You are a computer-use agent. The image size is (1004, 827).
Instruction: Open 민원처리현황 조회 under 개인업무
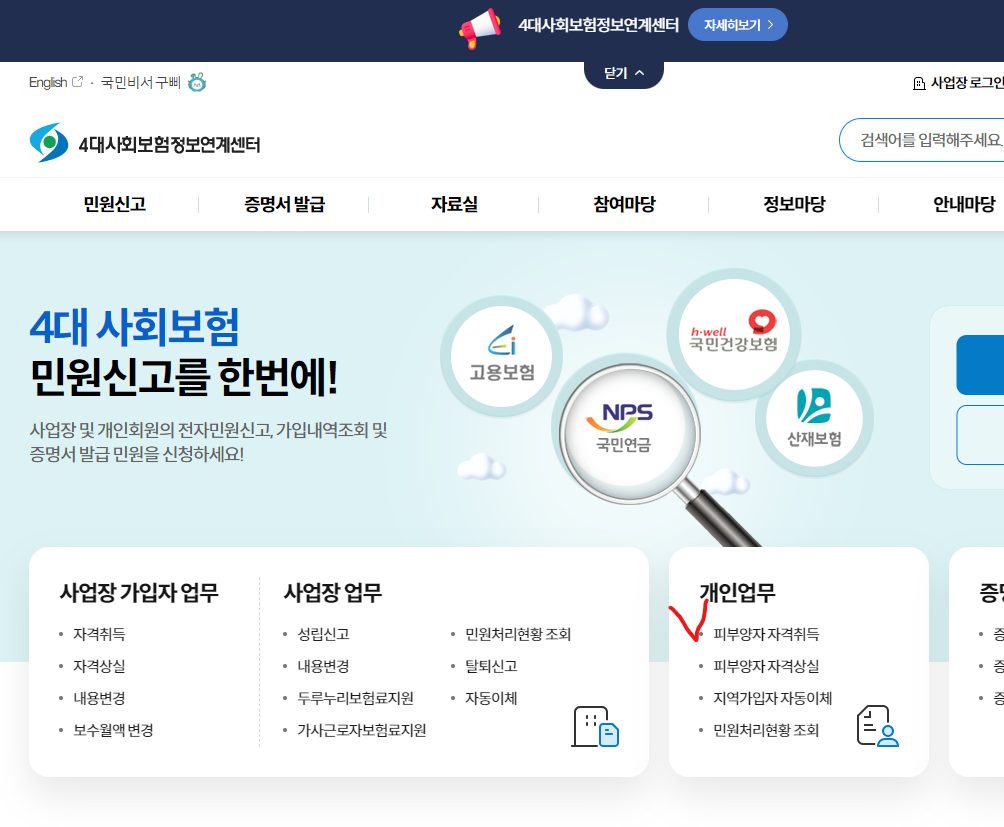coord(766,730)
